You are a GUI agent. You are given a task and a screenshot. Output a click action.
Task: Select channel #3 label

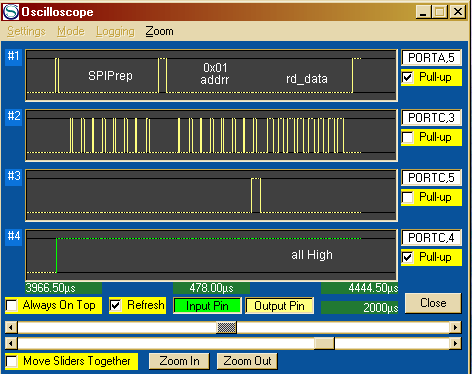pos(13,176)
